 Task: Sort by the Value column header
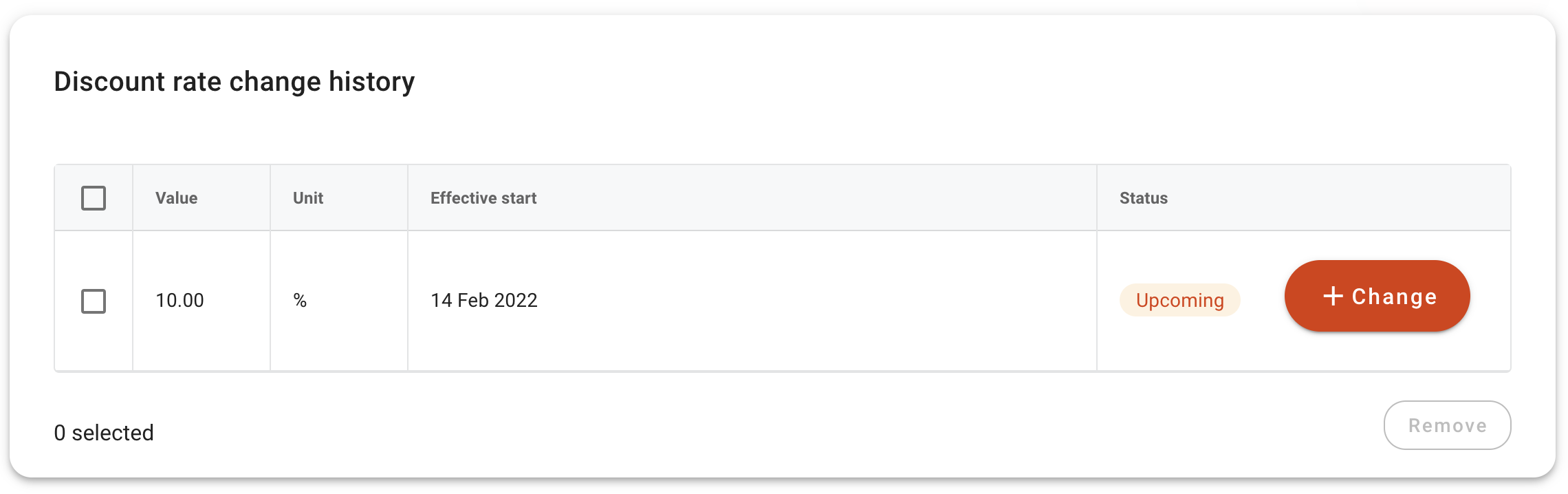(177, 198)
